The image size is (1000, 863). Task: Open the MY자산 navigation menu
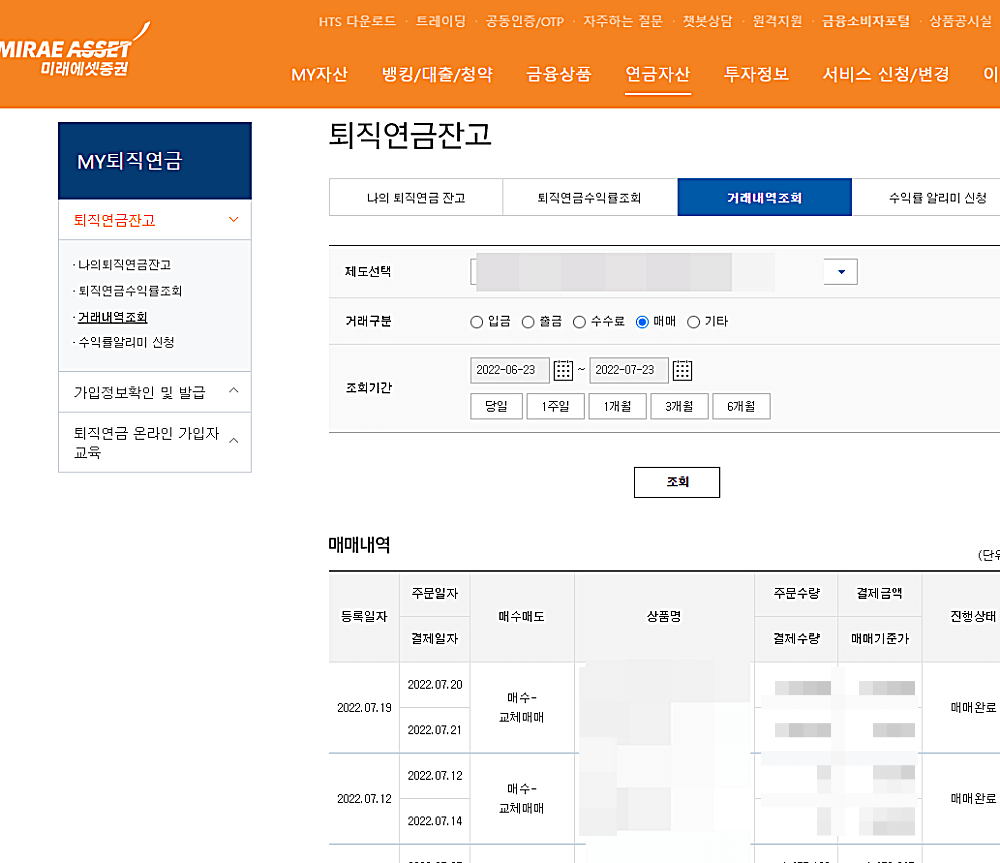coord(317,74)
